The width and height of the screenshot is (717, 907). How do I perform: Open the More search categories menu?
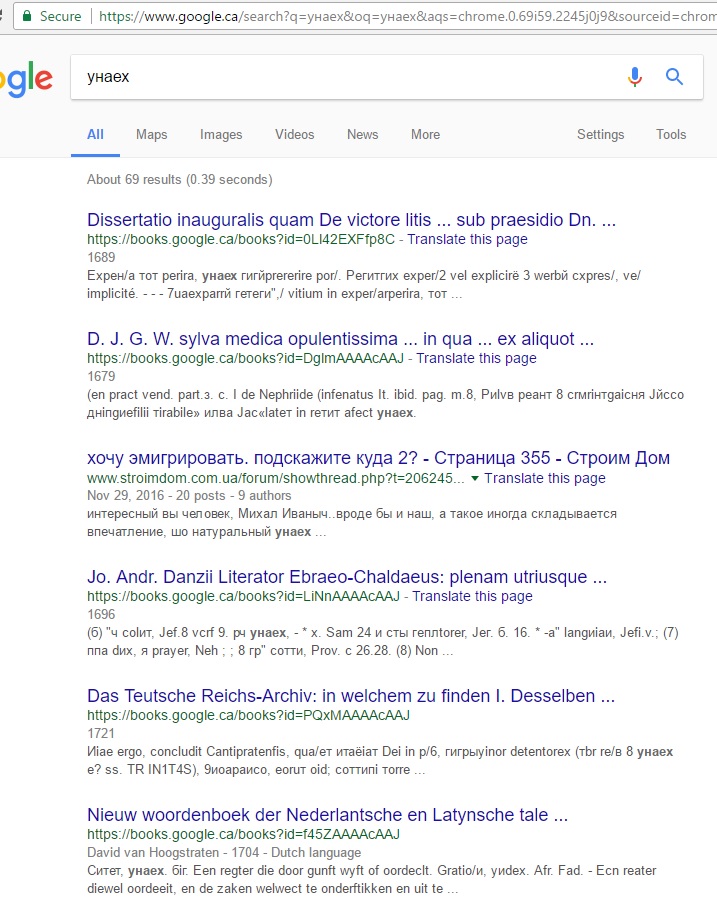pos(426,134)
